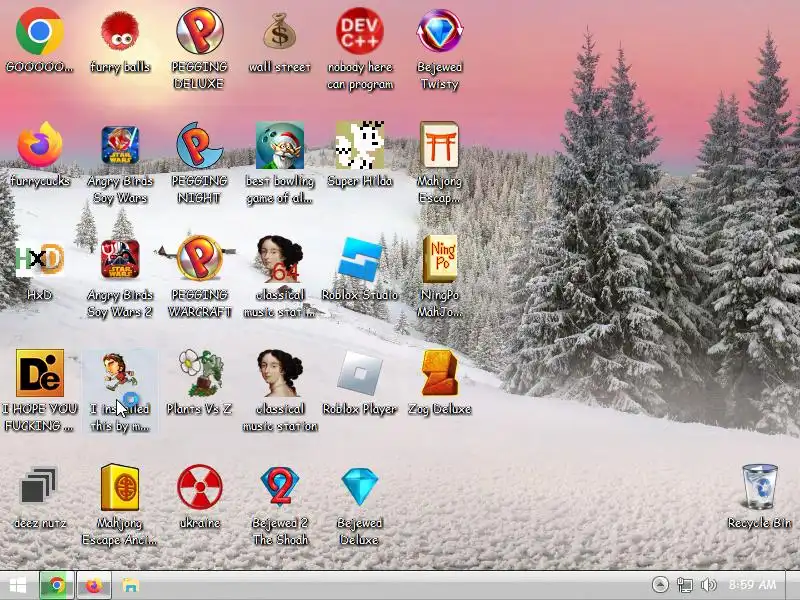Open the PEGGING NIGHT desktop icon
800x600 pixels.
point(199,145)
